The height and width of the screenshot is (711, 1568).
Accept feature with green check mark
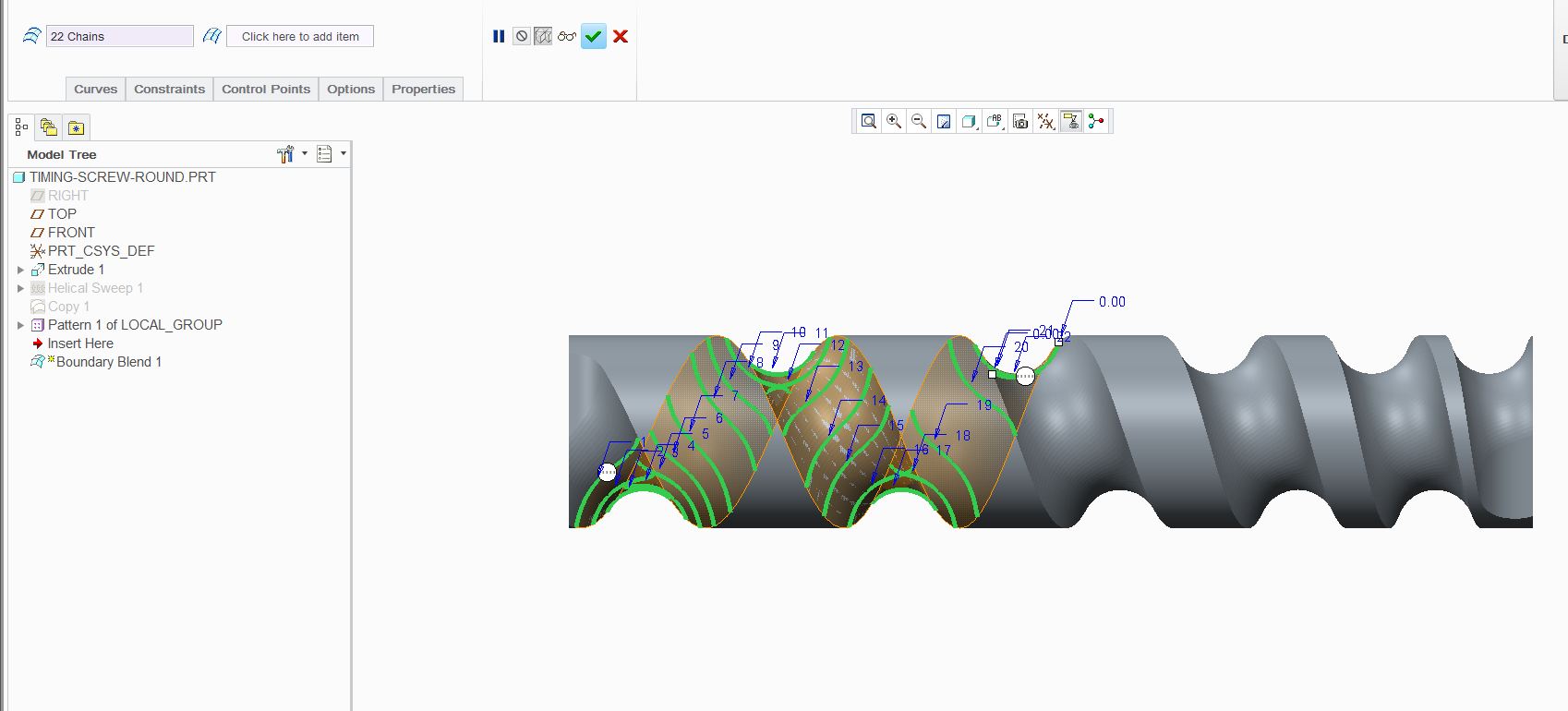(594, 36)
